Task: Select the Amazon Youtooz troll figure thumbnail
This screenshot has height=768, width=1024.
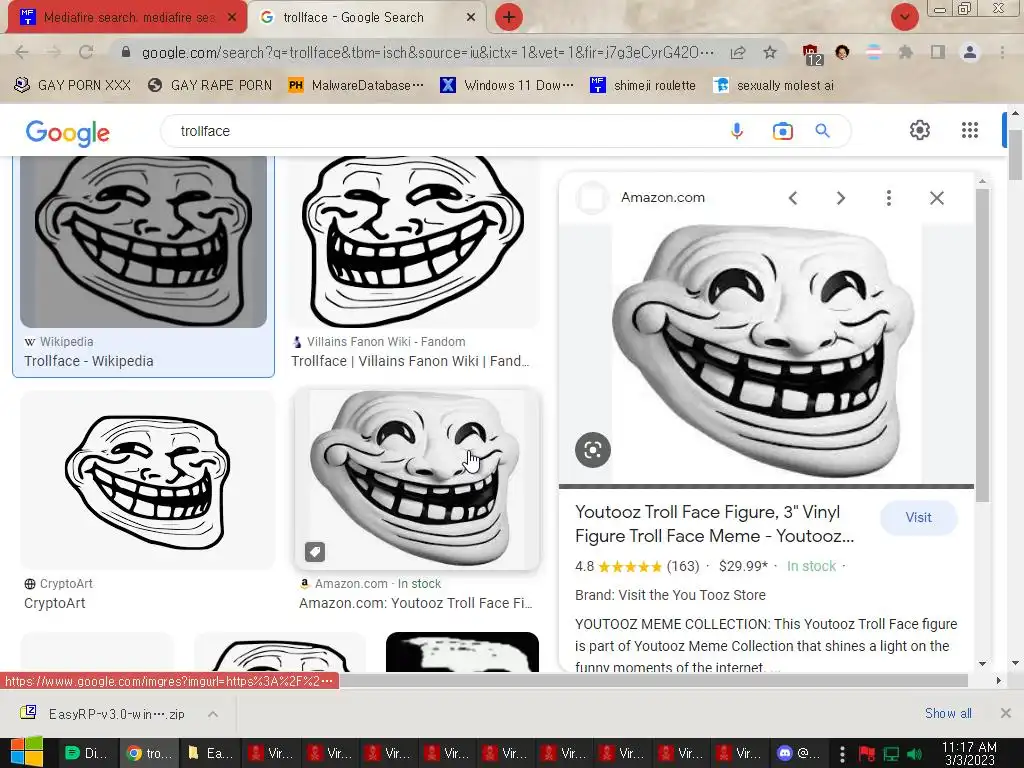Action: tap(417, 480)
